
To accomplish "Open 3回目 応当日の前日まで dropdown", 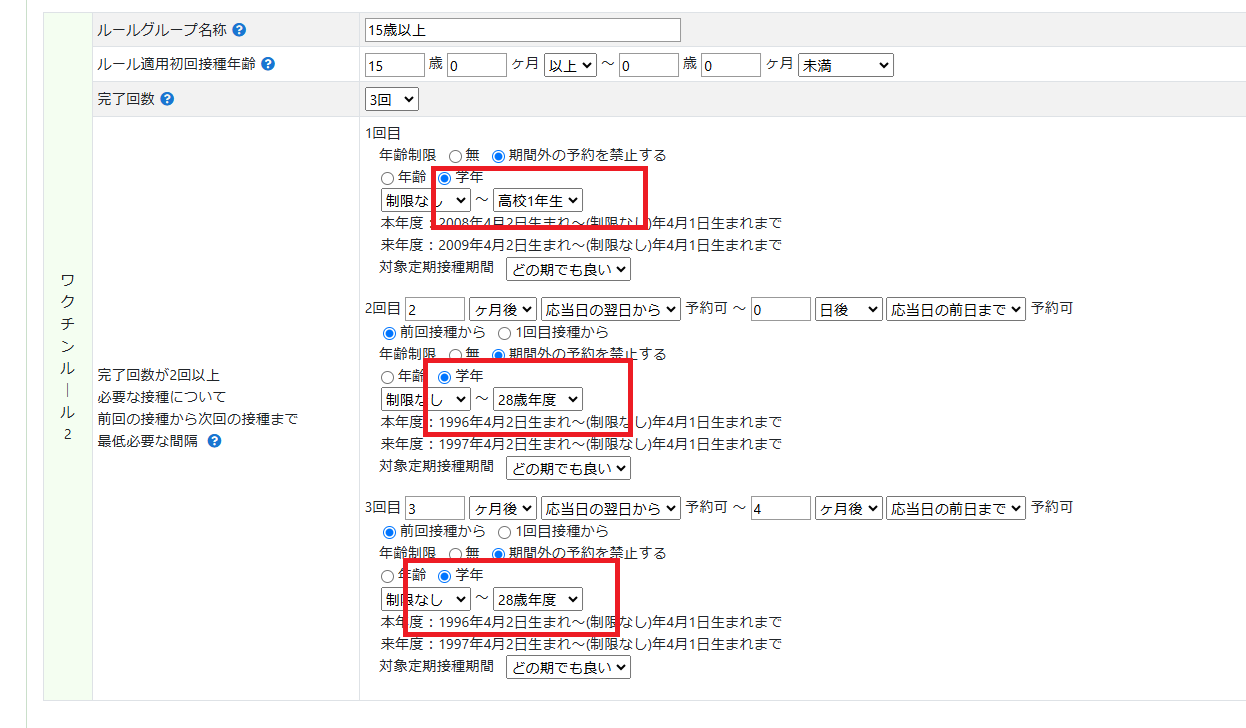I will point(956,508).
